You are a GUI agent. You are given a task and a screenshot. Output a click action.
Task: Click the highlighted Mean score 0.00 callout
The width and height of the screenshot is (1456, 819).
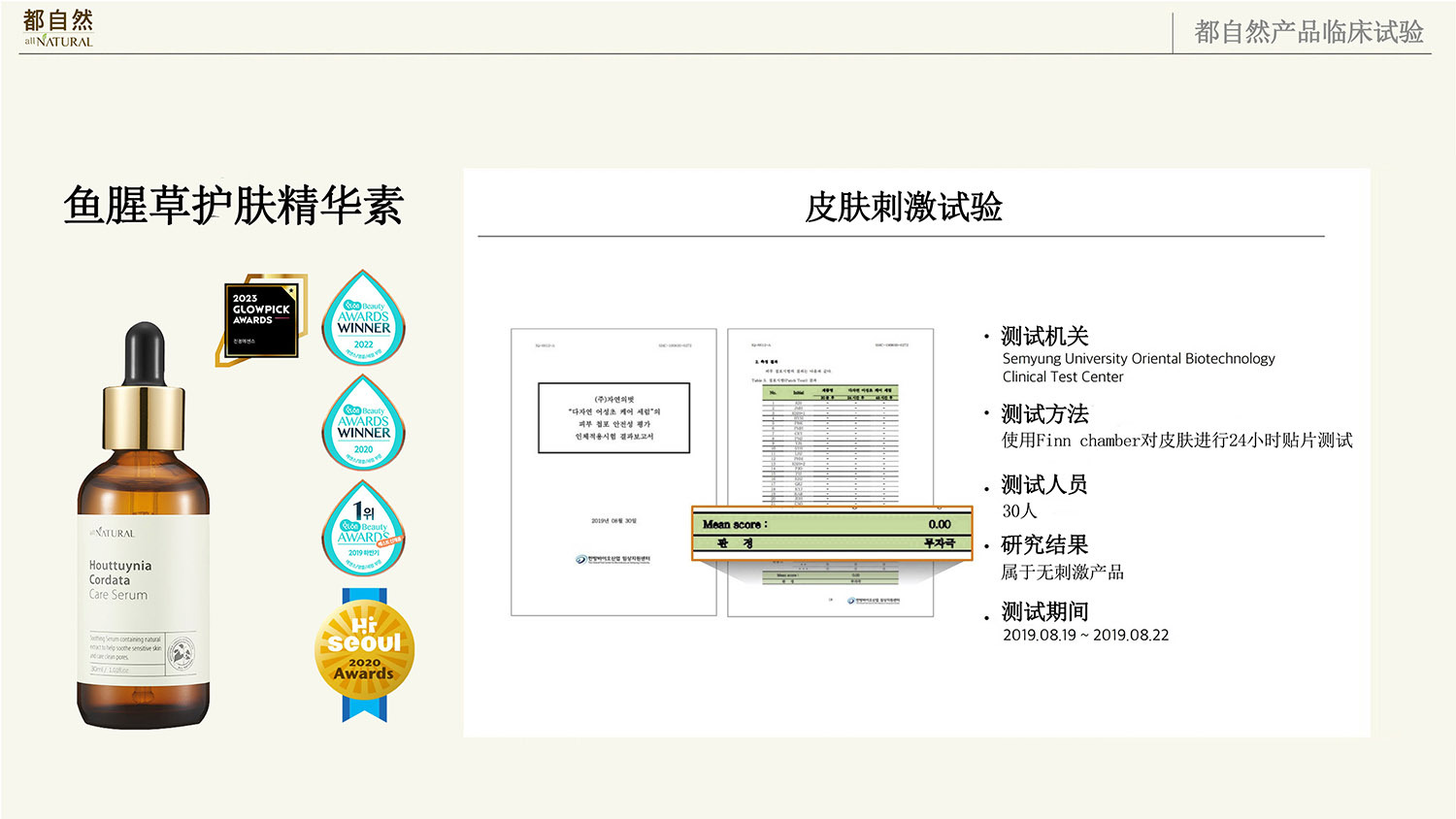(831, 533)
